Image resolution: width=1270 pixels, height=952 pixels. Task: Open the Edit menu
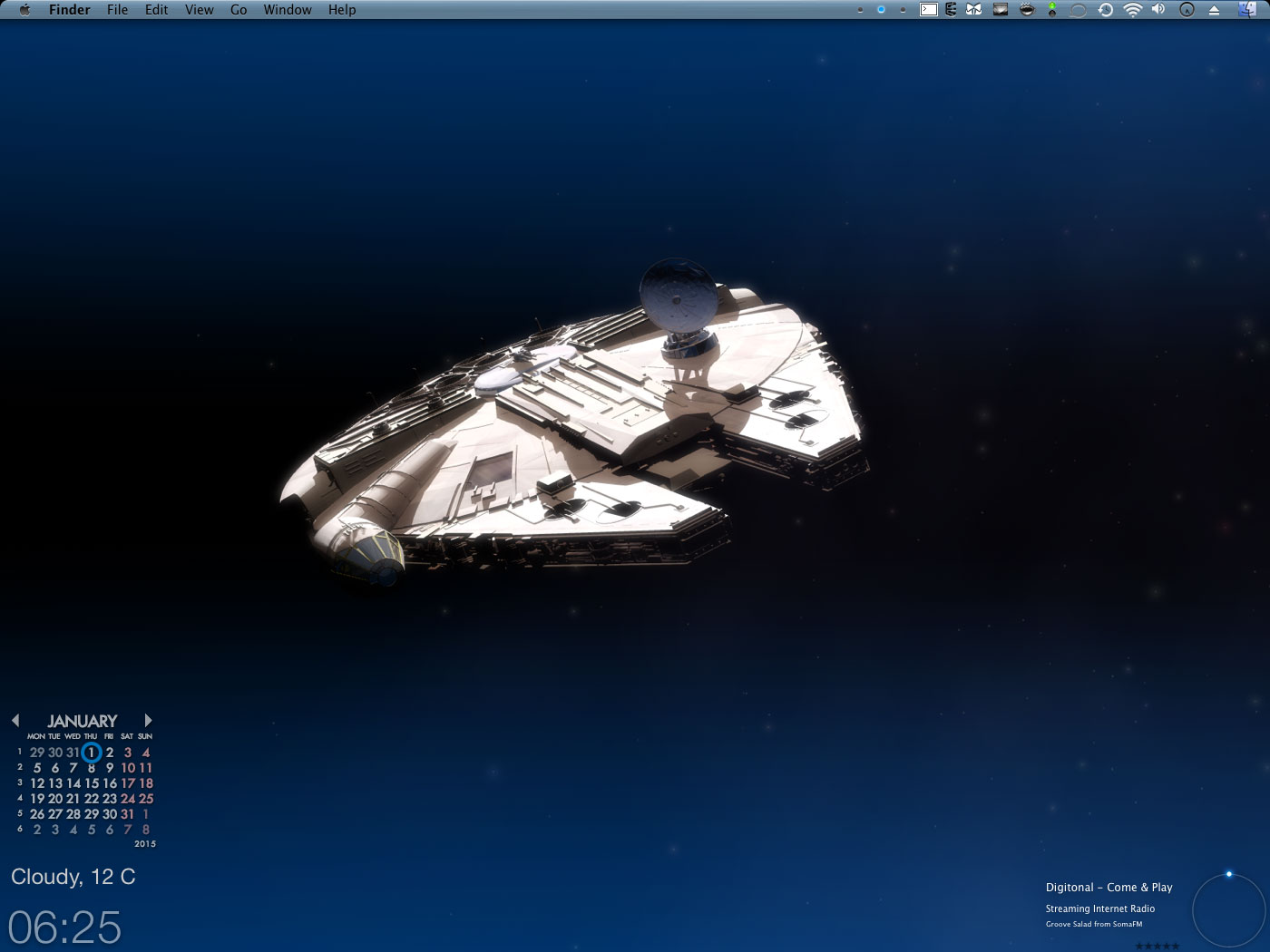[x=157, y=10]
